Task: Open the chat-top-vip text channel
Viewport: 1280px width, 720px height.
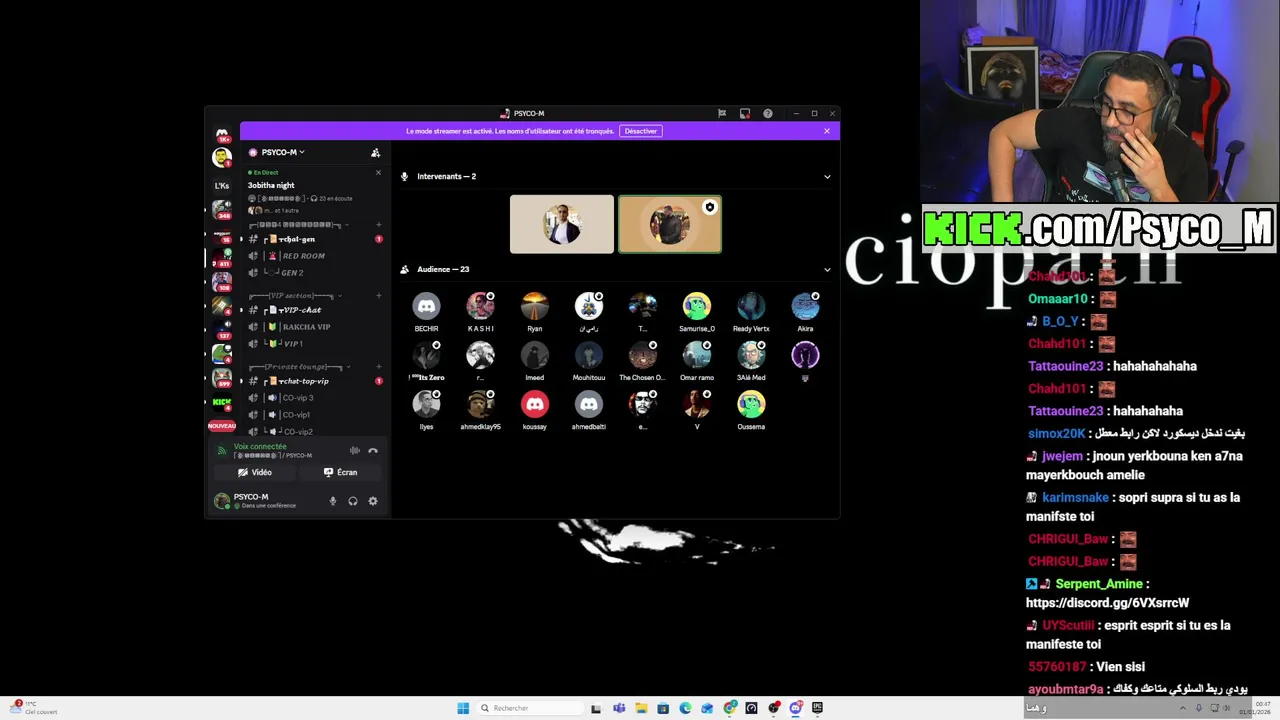Action: pyautogui.click(x=314, y=381)
